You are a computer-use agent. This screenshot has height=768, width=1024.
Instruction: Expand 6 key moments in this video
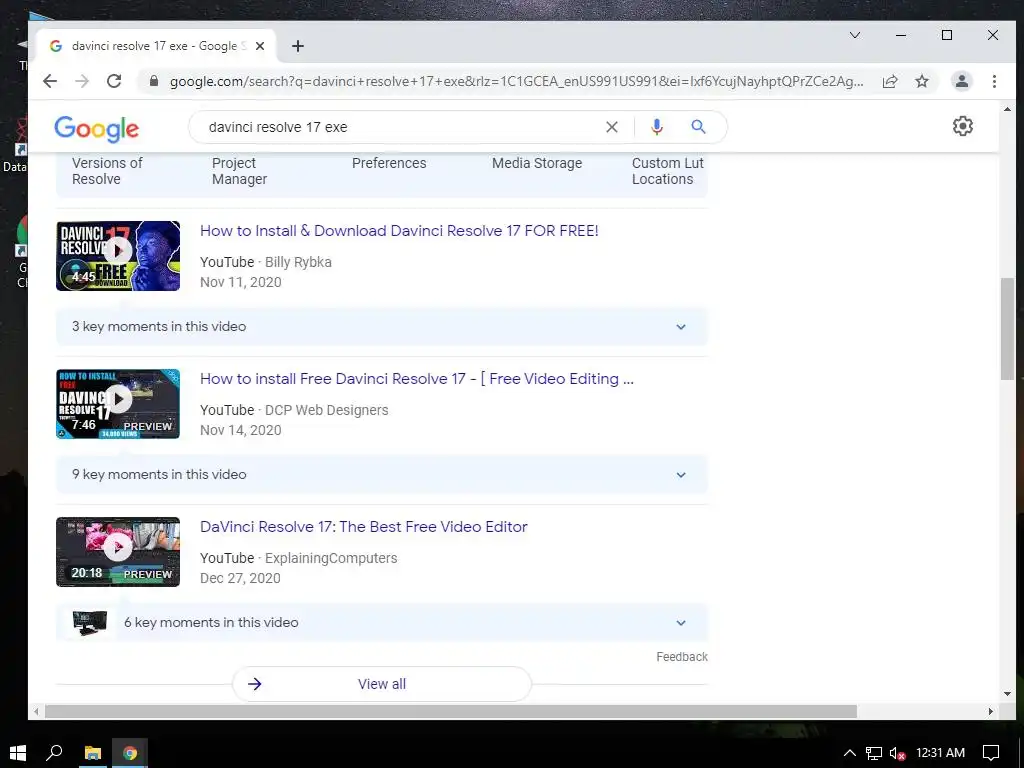pos(381,623)
